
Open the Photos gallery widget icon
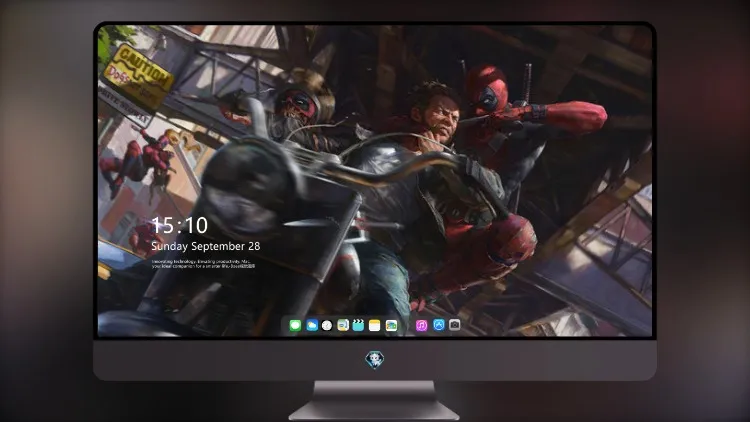point(391,326)
